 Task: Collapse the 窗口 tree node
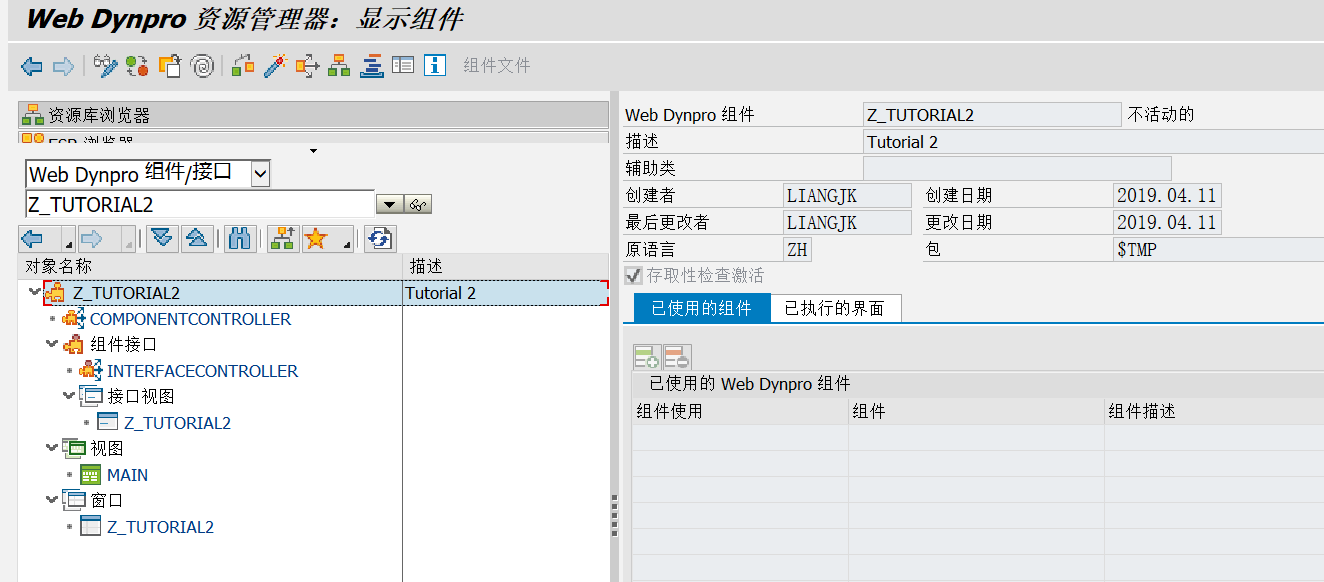(52, 501)
